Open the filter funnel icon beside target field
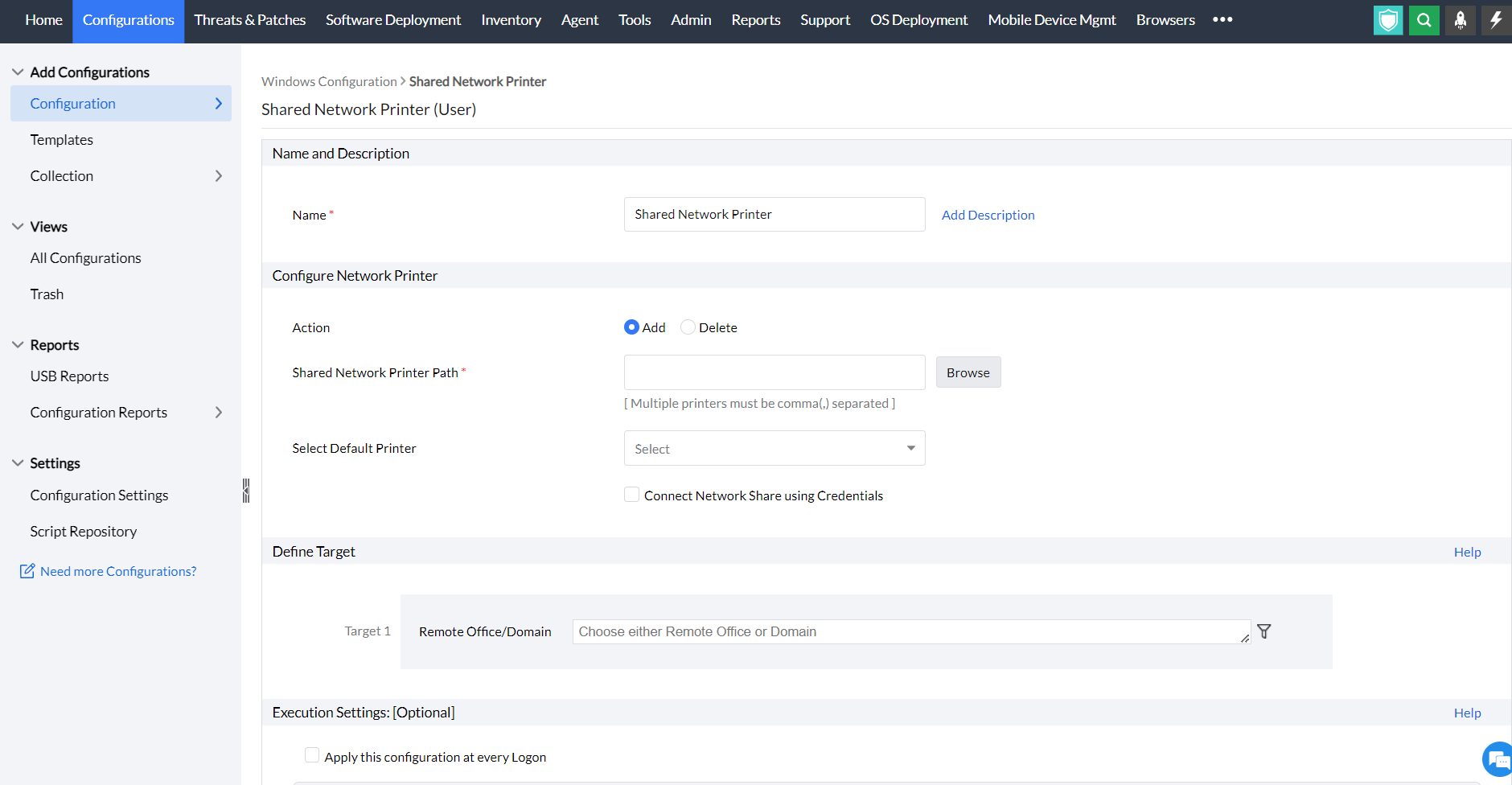1512x785 pixels. (1264, 631)
